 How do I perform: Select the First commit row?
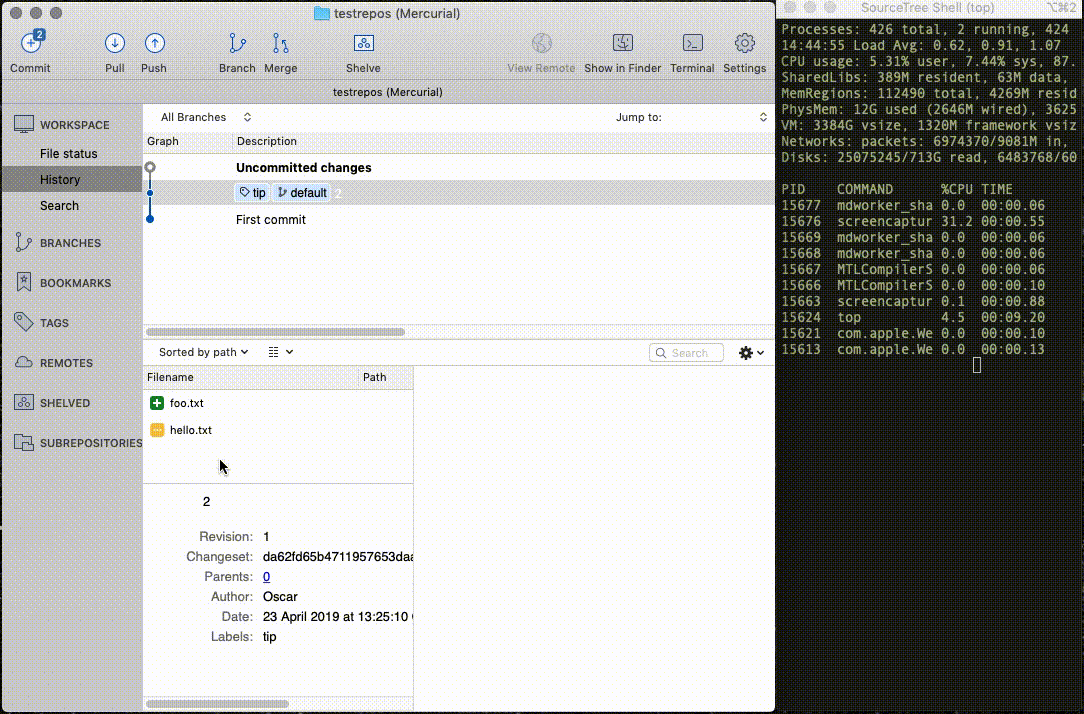click(458, 220)
